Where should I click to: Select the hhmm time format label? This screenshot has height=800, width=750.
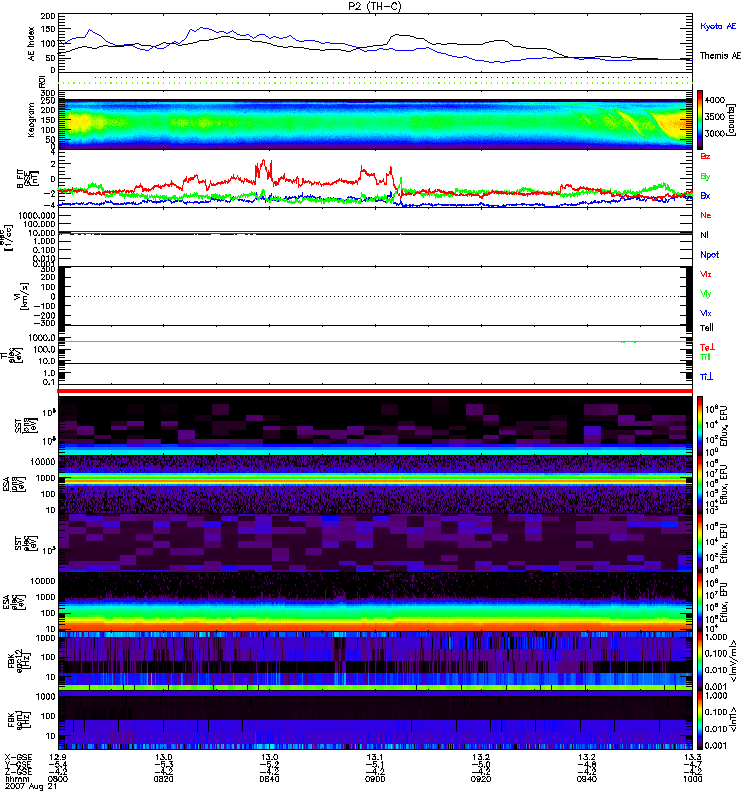tap(17, 779)
